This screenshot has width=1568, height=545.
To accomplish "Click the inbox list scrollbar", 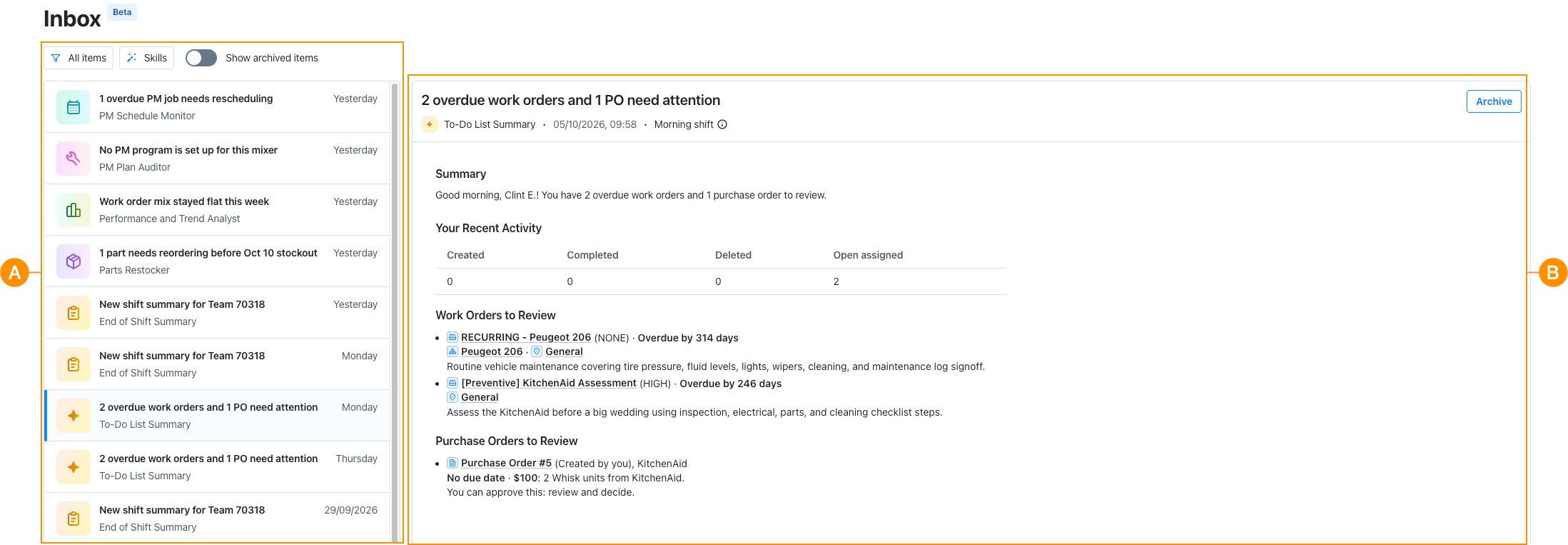I will pyautogui.click(x=395, y=312).
